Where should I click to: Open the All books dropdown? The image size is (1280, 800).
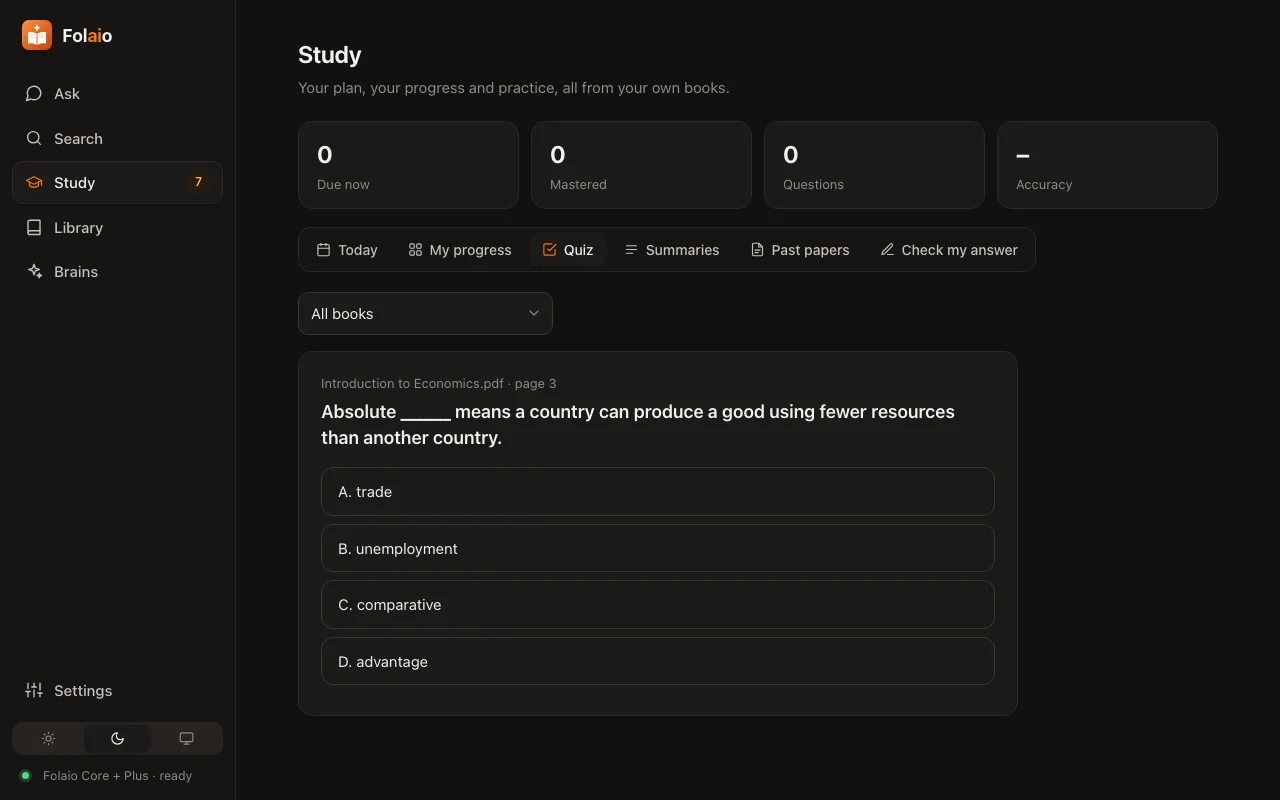tap(425, 313)
